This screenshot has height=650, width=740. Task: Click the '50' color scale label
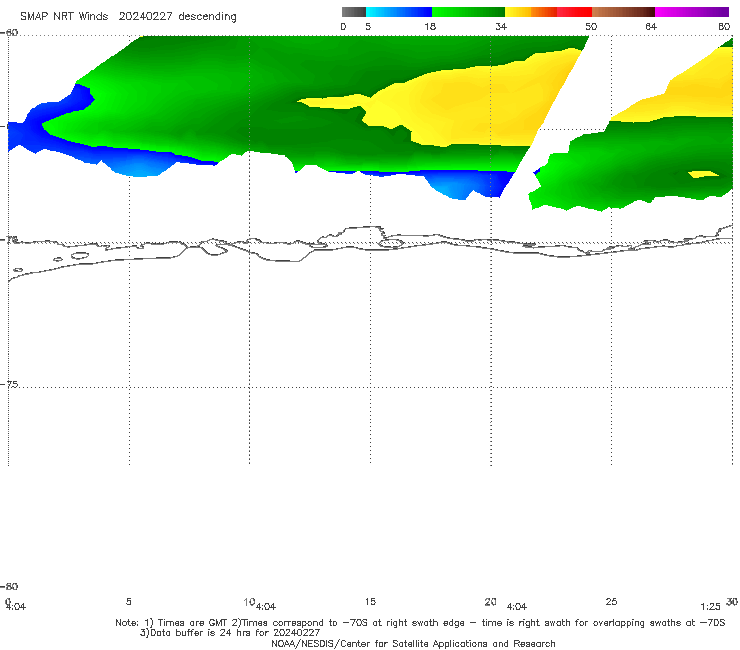click(591, 26)
